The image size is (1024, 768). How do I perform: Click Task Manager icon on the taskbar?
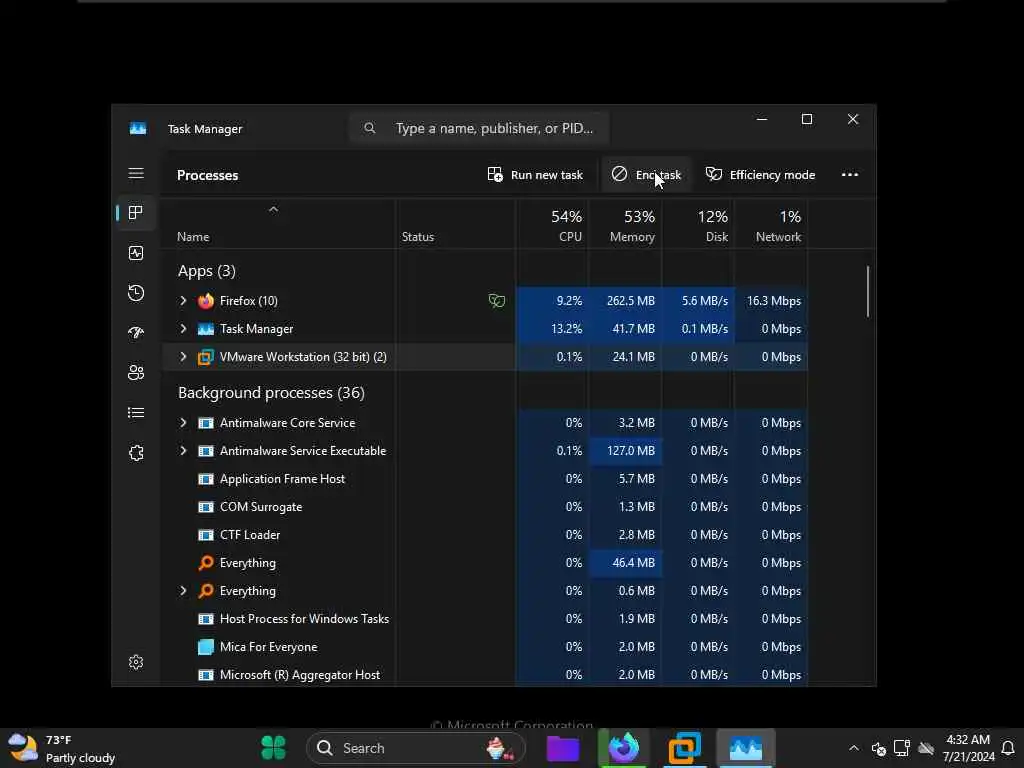click(746, 748)
